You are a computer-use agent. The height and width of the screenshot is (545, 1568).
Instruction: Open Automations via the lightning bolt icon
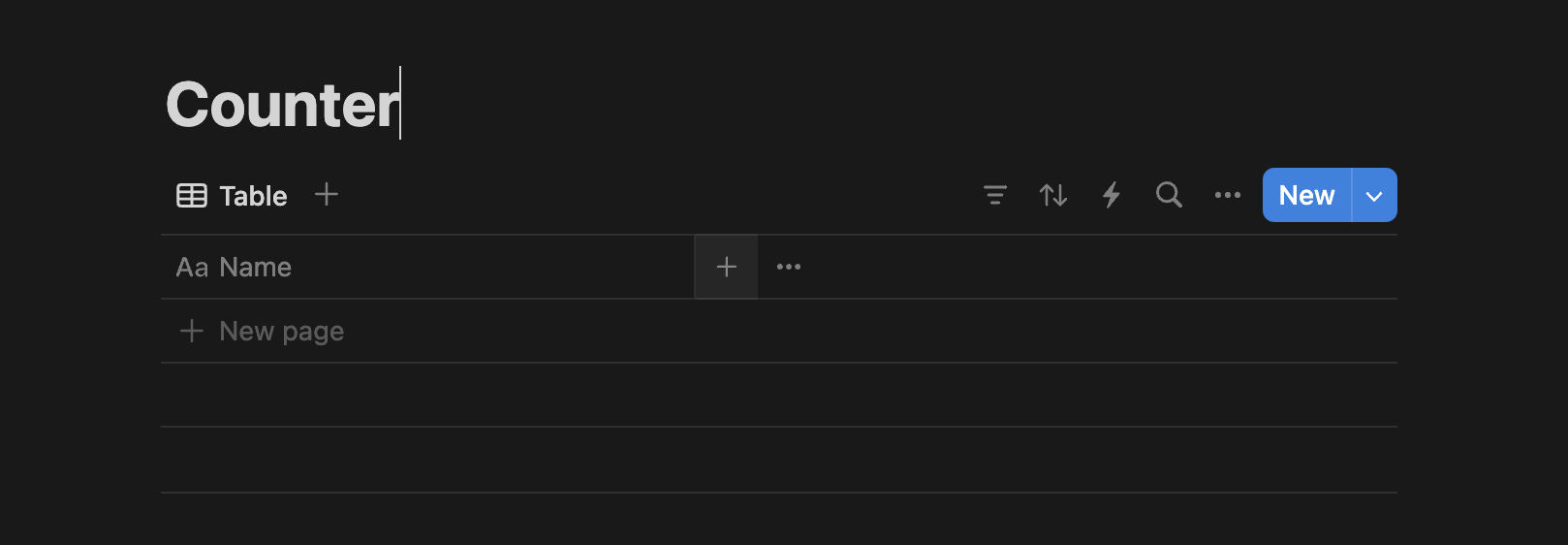coord(1112,195)
